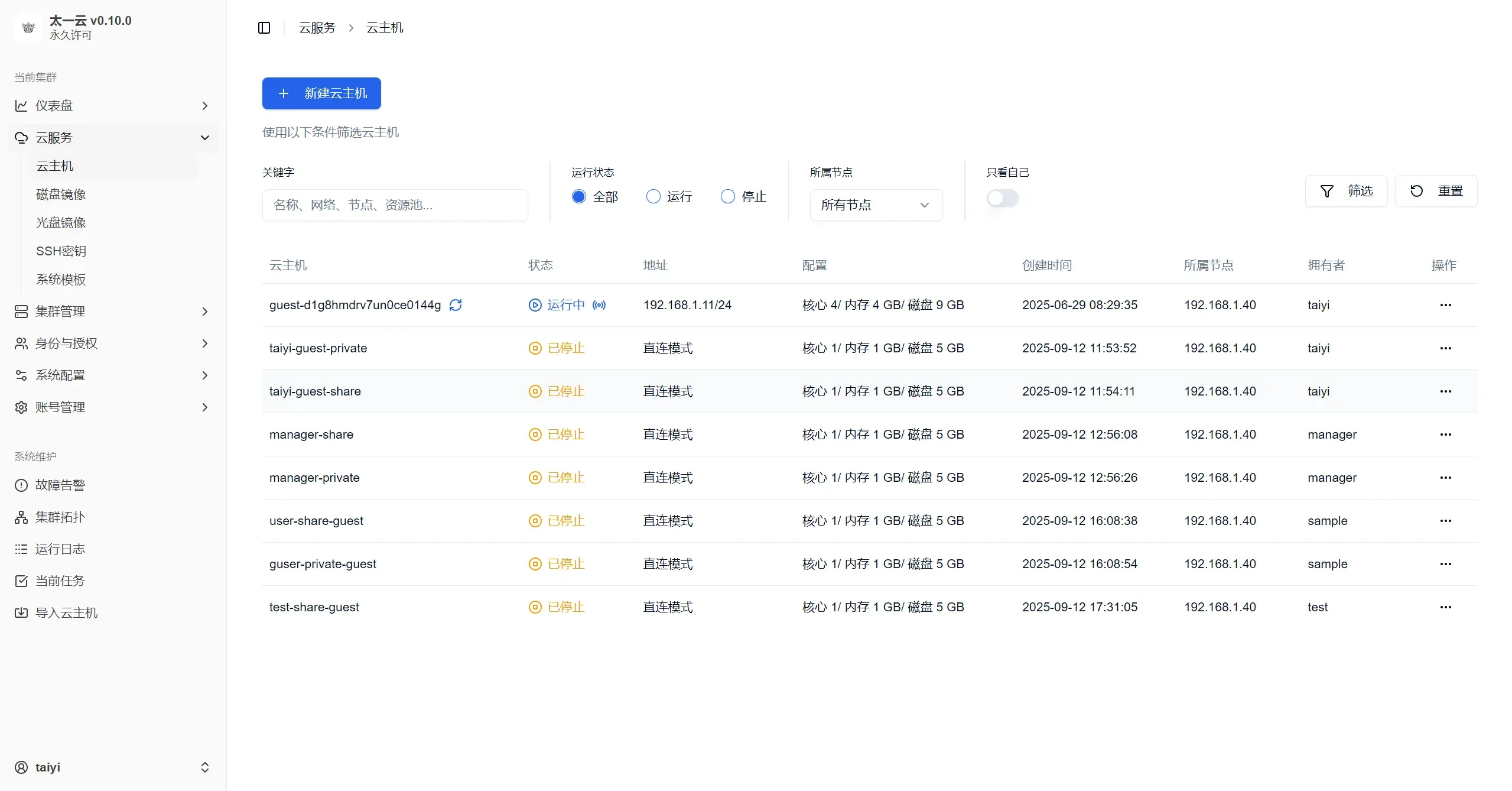
Task: Open the 所有节点 node dropdown
Action: [876, 205]
